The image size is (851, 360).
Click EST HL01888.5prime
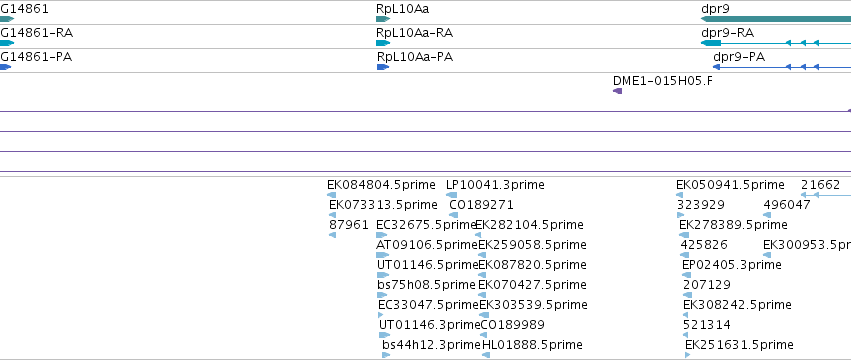pos(532,346)
